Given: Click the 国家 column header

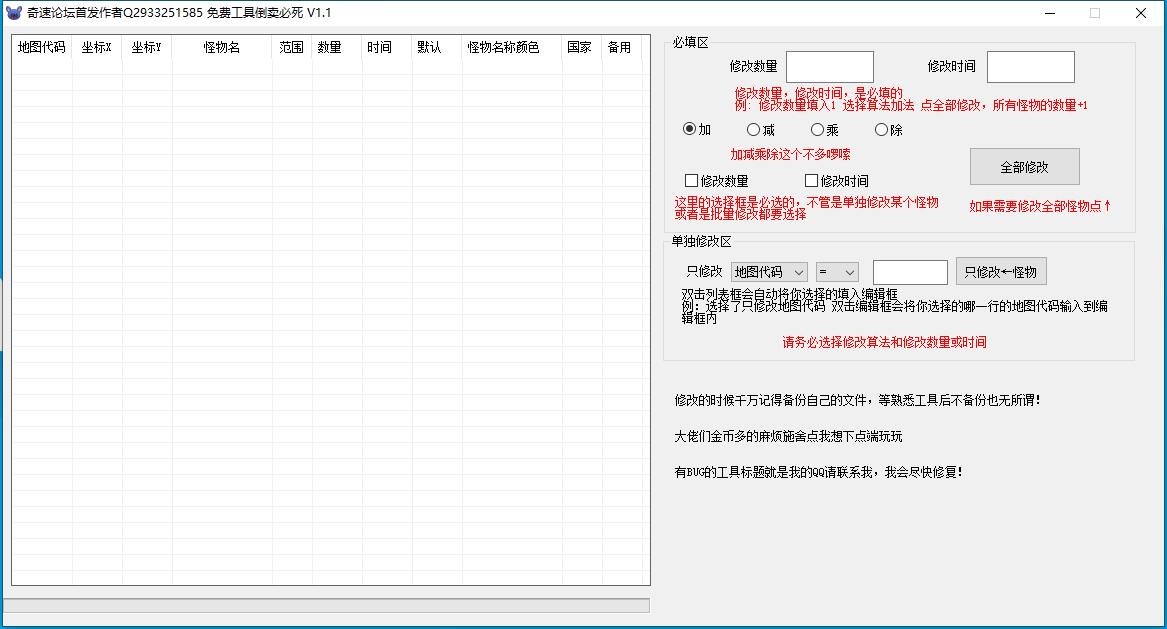Looking at the screenshot, I should coord(578,46).
